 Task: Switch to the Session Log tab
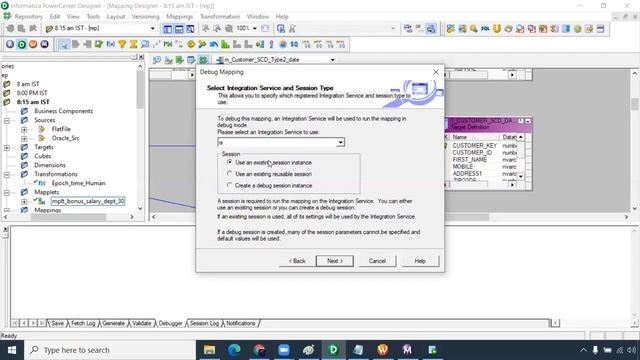204,323
